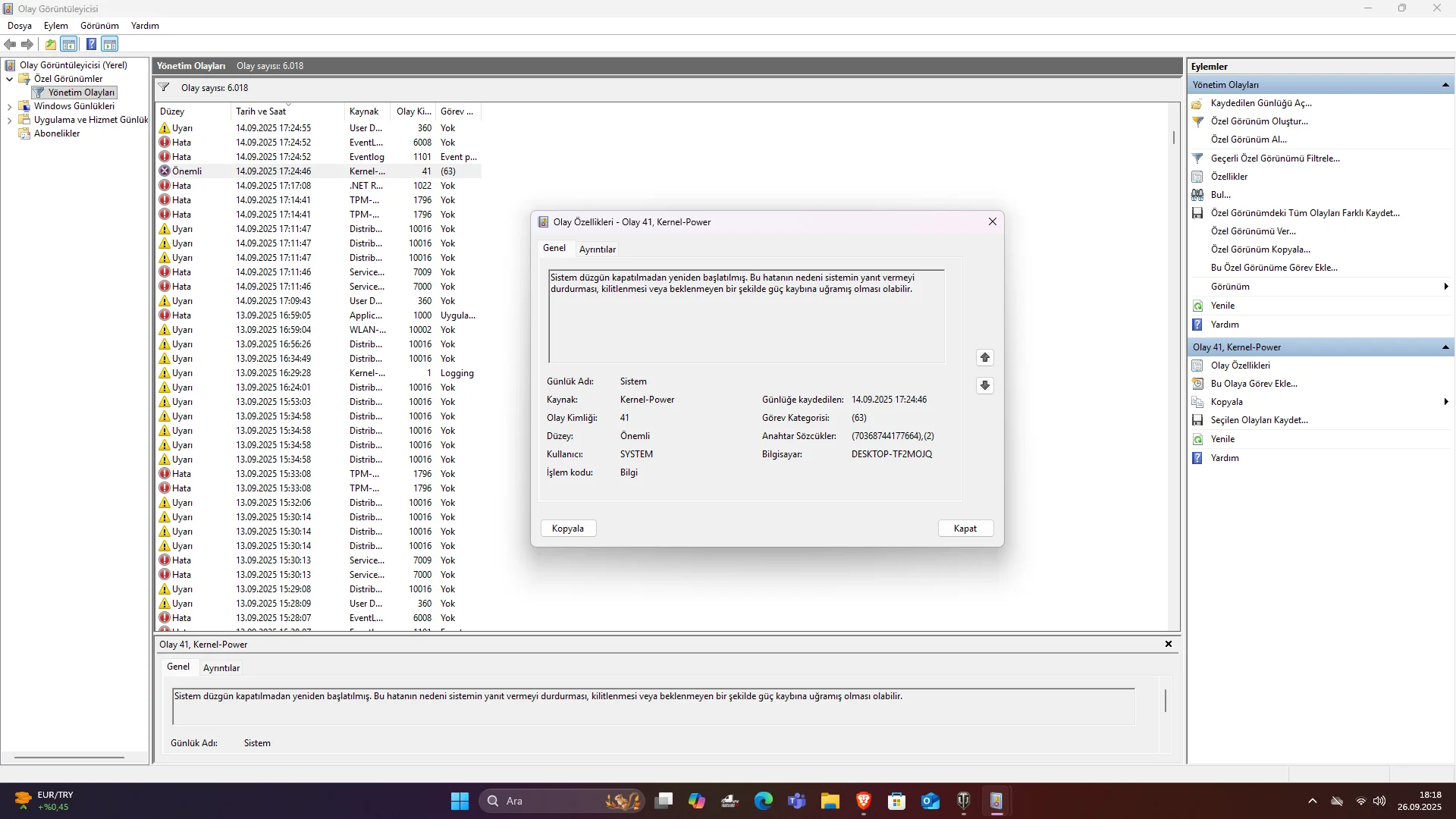Open the Eylem menu

click(x=55, y=26)
